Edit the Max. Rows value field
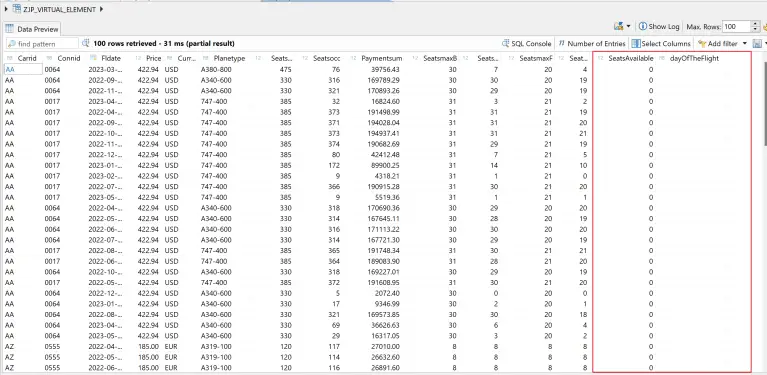 click(x=737, y=26)
